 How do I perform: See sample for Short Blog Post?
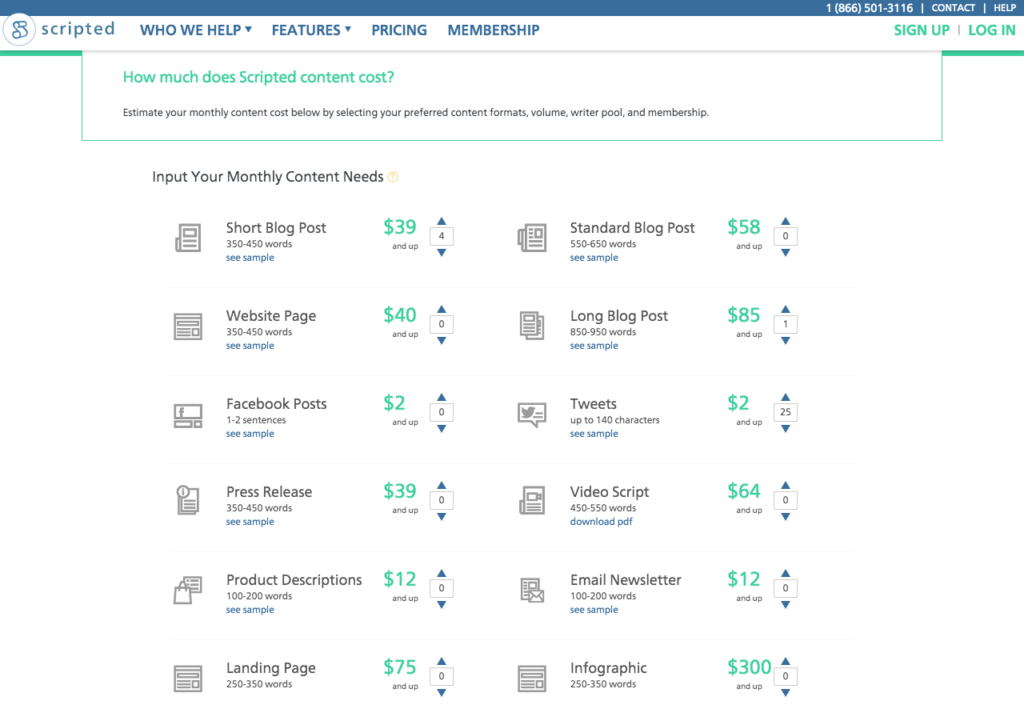[250, 257]
